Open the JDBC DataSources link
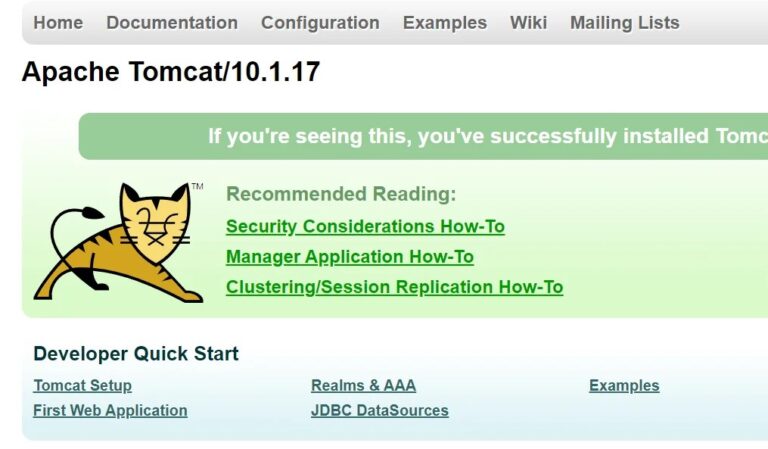768x449 pixels. point(380,410)
